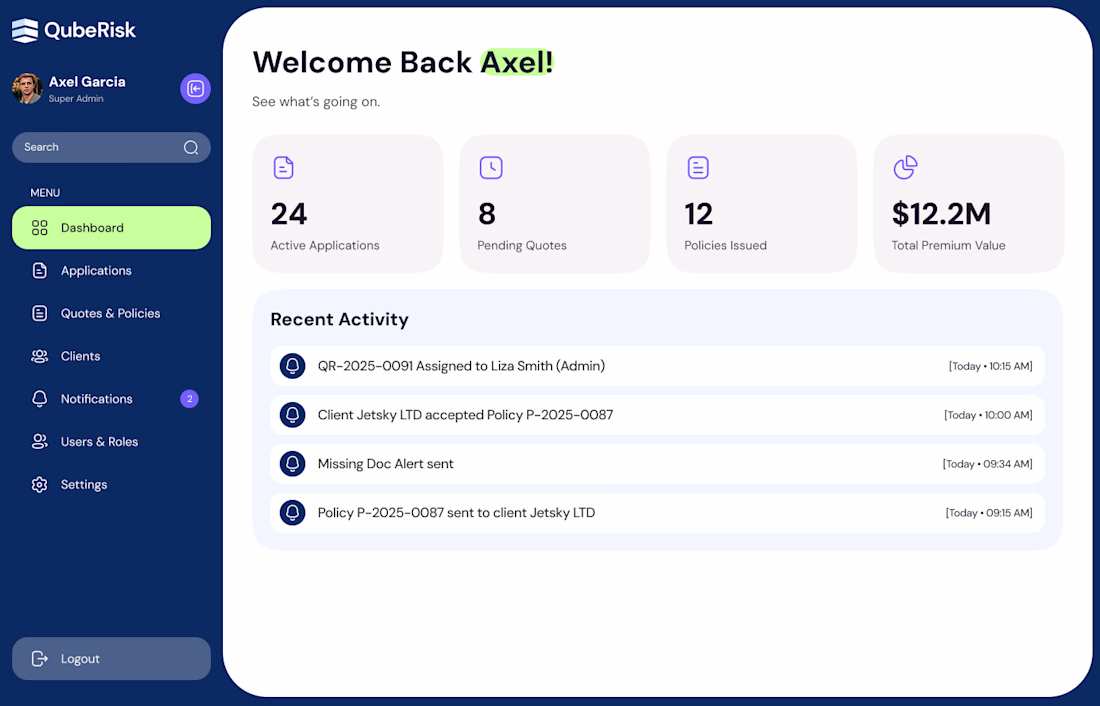Click bell icon beside Jetsky accepted Policy entry
1100x706 pixels.
pos(293,415)
